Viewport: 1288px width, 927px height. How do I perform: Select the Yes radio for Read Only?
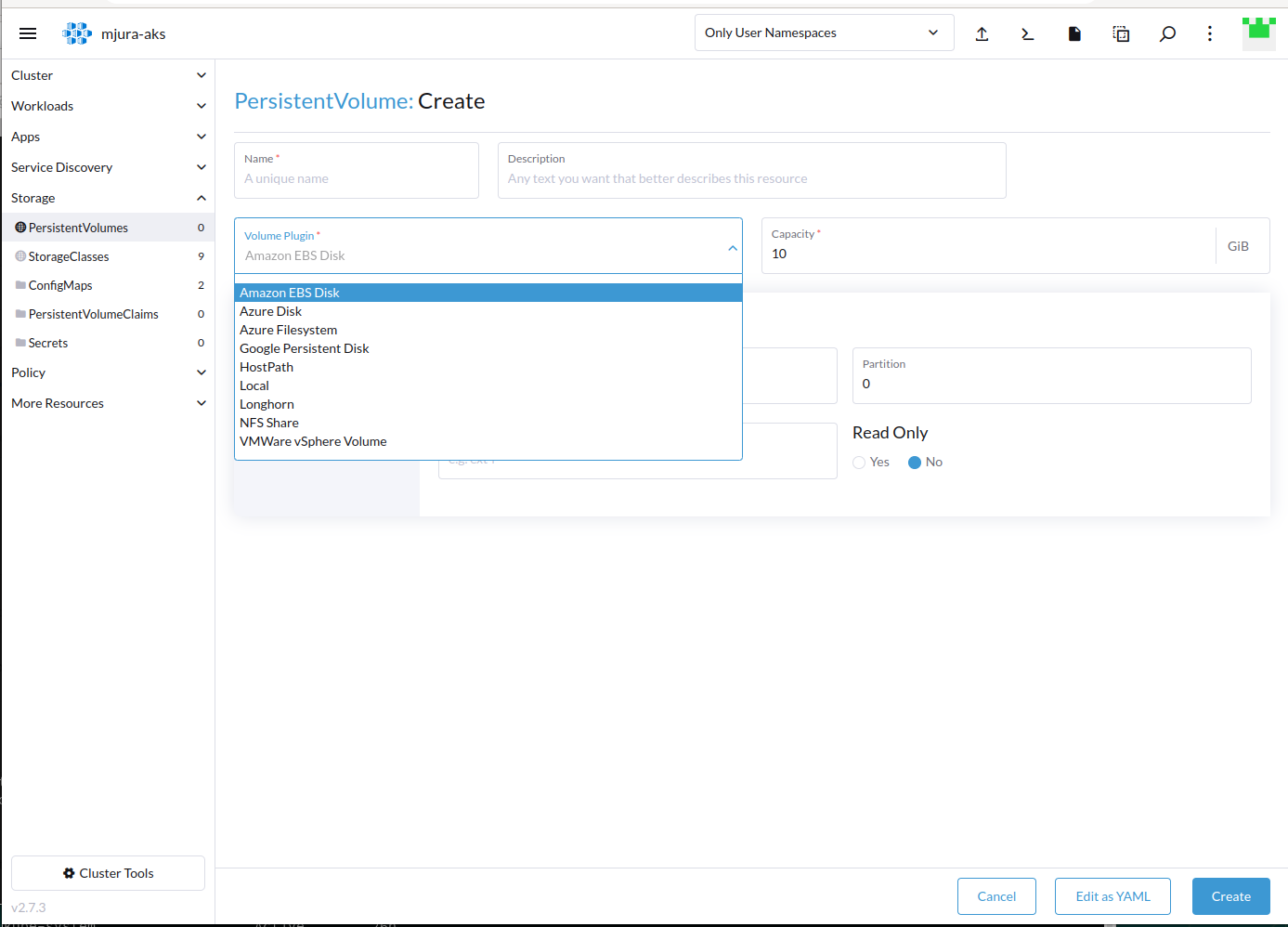859,462
